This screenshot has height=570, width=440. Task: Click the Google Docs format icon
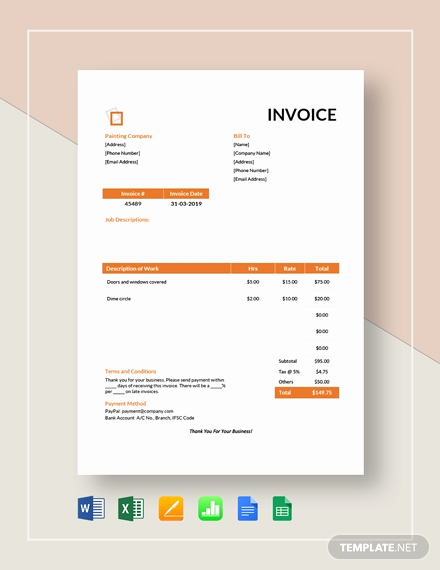tap(248, 508)
